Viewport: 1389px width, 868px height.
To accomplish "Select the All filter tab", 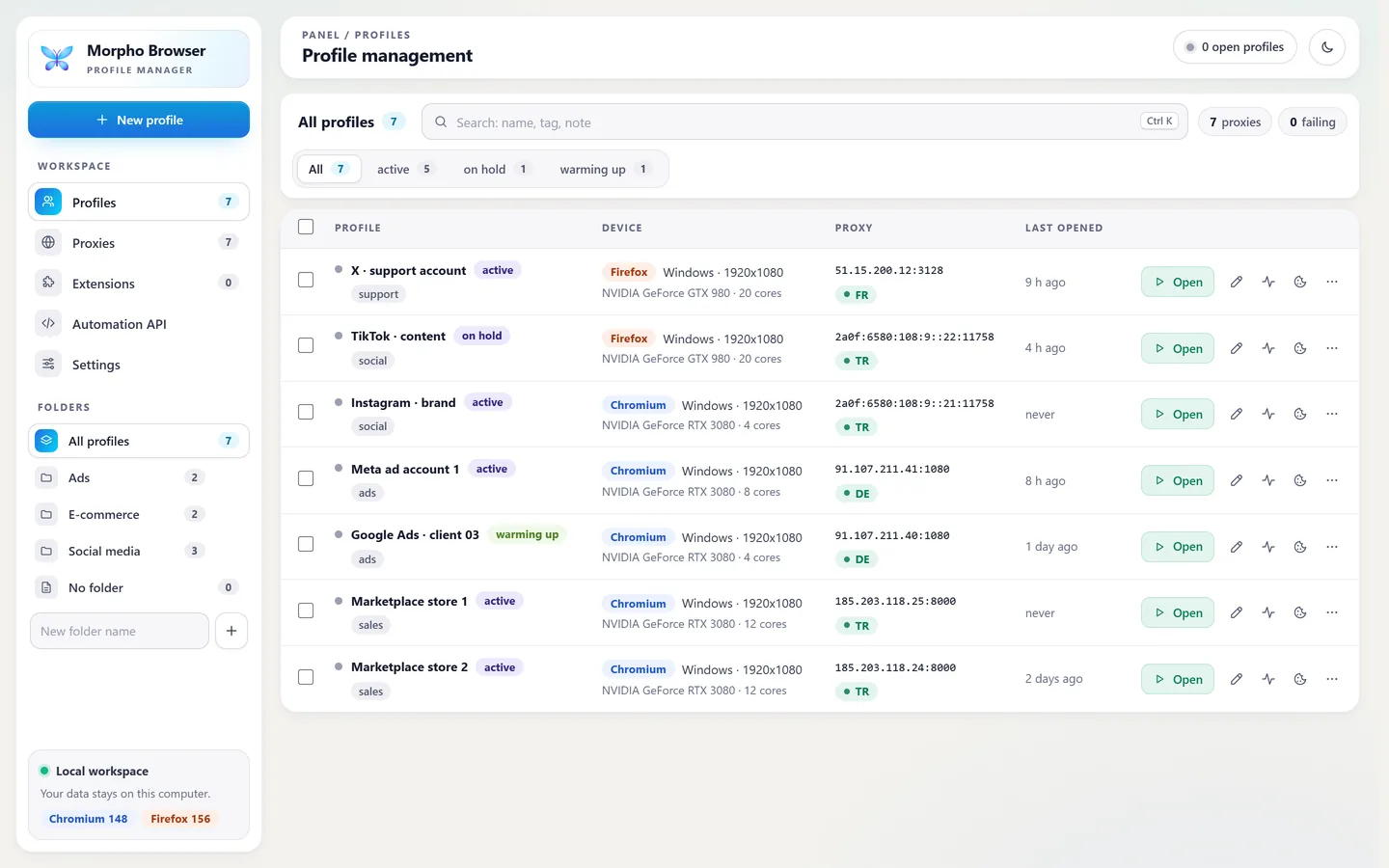I will tap(329, 169).
